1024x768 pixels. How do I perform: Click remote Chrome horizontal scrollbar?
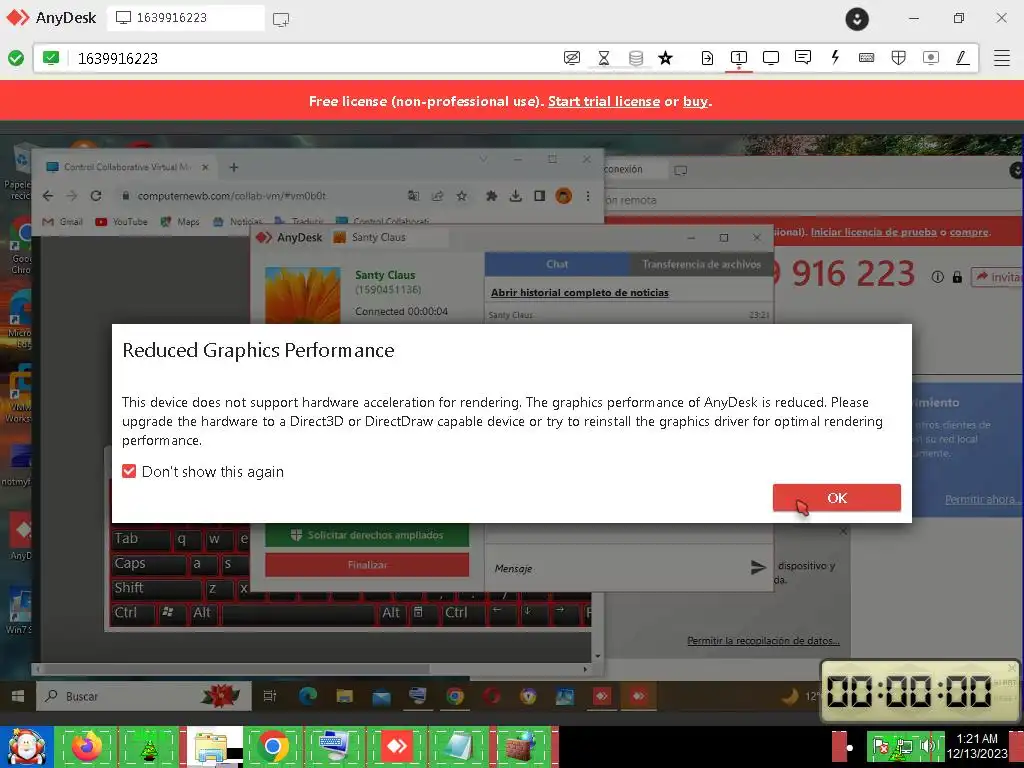tap(234, 669)
